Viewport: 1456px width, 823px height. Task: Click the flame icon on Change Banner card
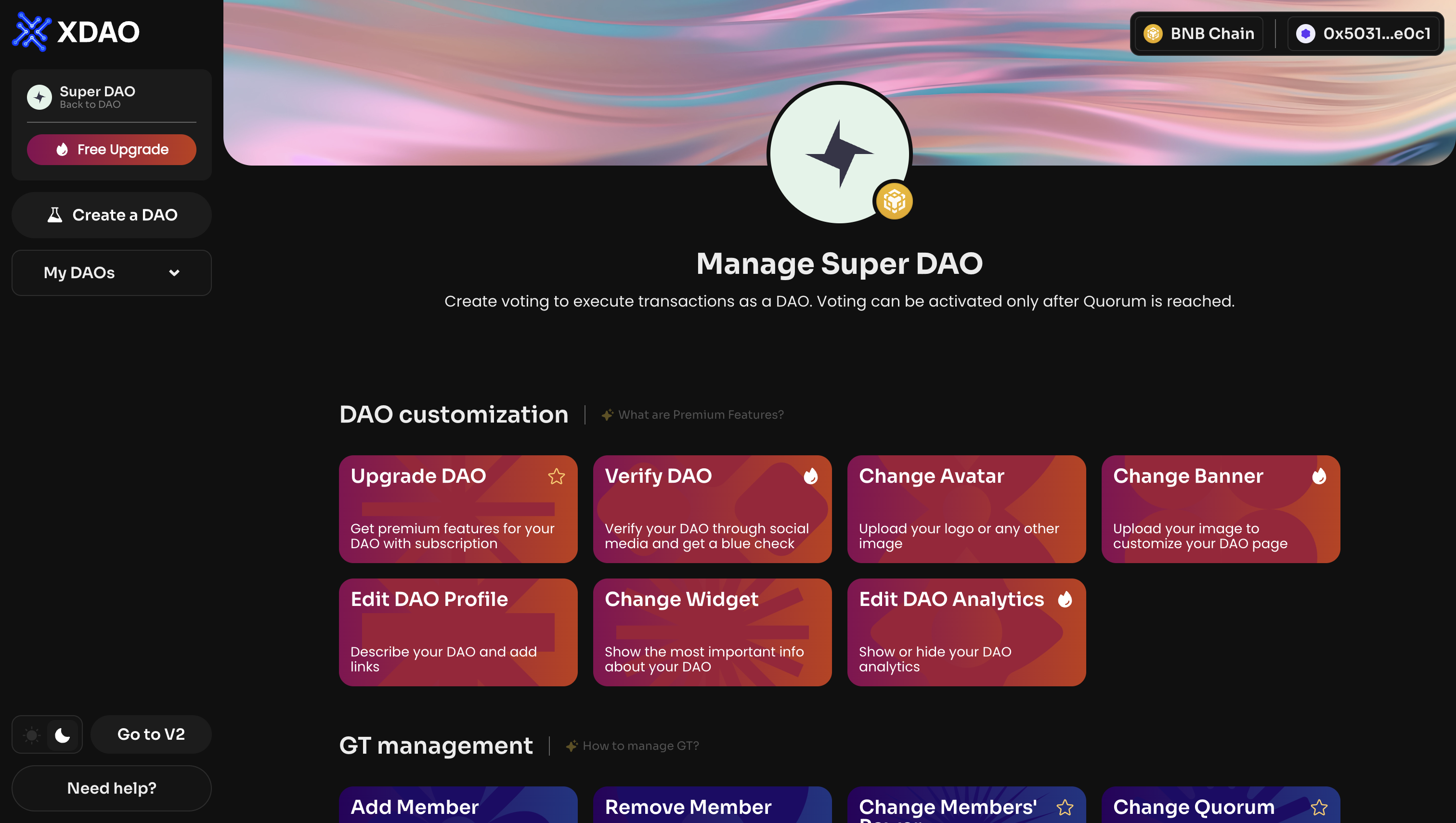[1319, 476]
